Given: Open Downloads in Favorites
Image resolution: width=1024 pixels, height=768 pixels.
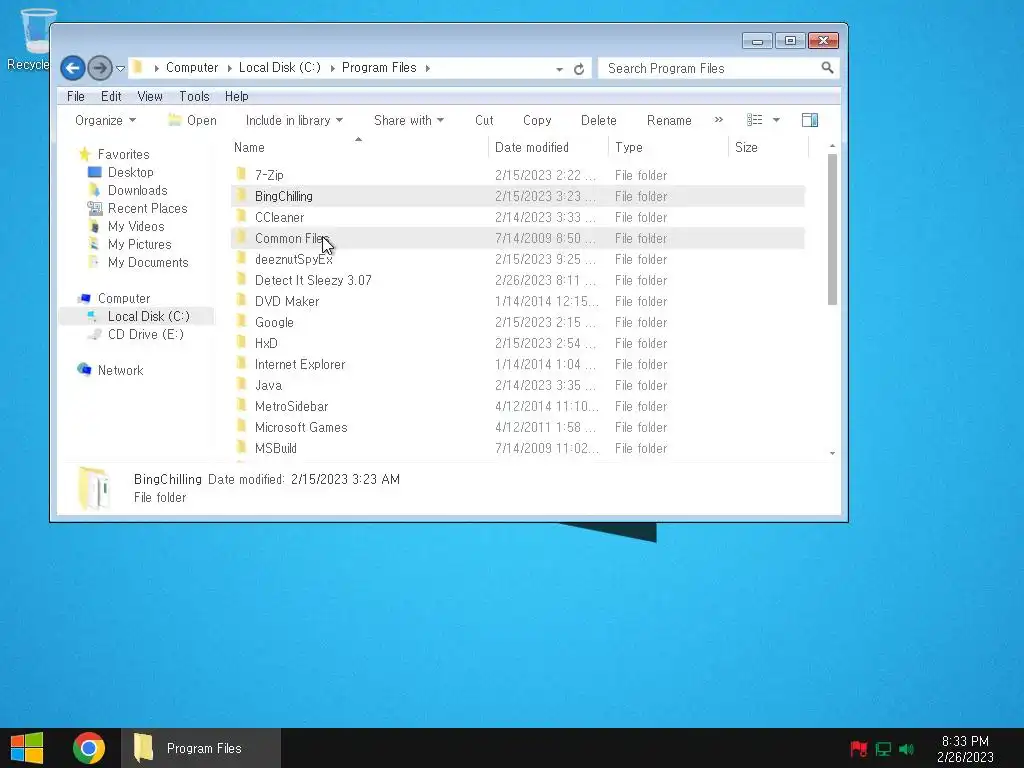Looking at the screenshot, I should 137,190.
